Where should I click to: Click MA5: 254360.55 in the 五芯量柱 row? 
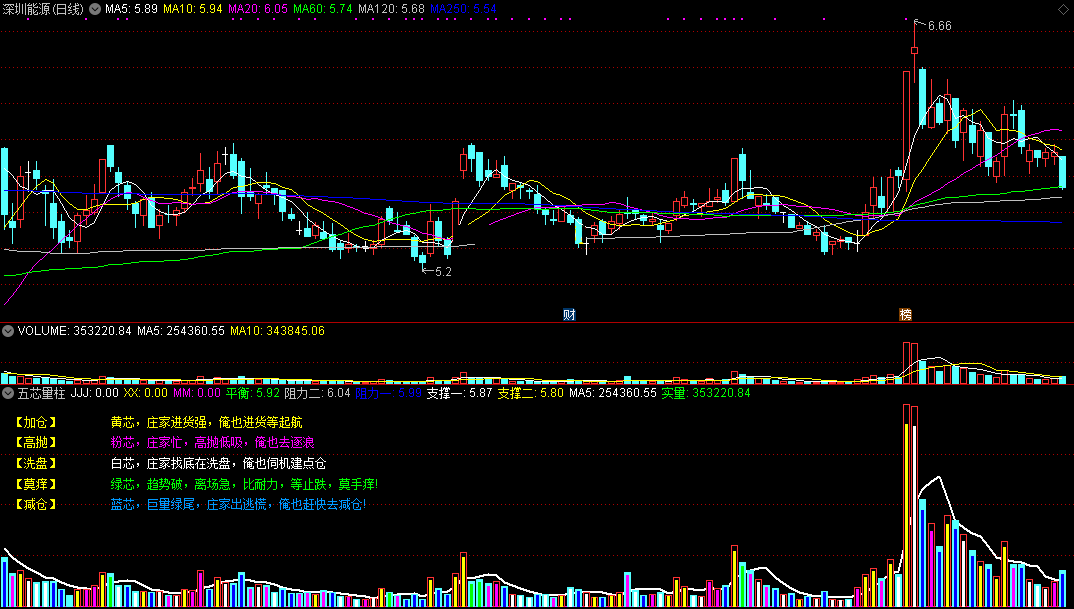pos(612,393)
